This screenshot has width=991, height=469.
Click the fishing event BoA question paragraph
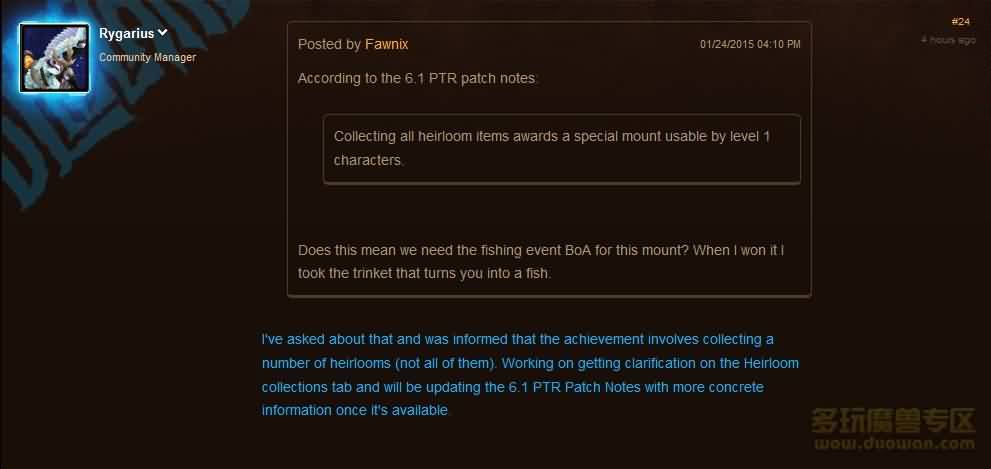(x=541, y=261)
